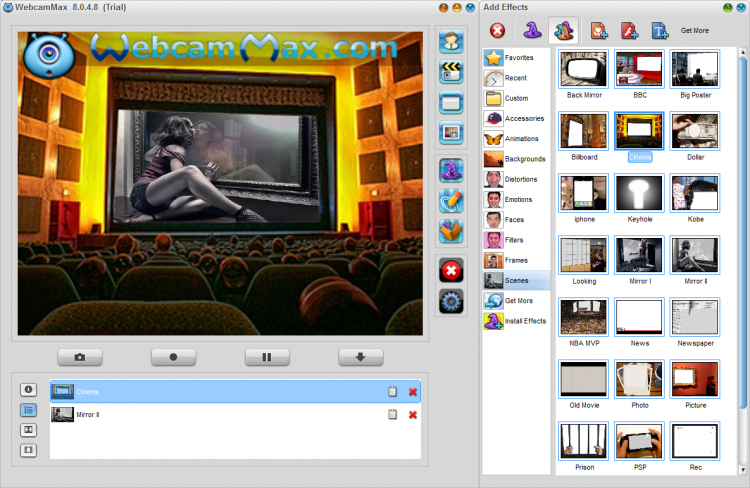The height and width of the screenshot is (488, 750).
Task: Apply the Looking scene thumbnail
Action: [x=584, y=255]
